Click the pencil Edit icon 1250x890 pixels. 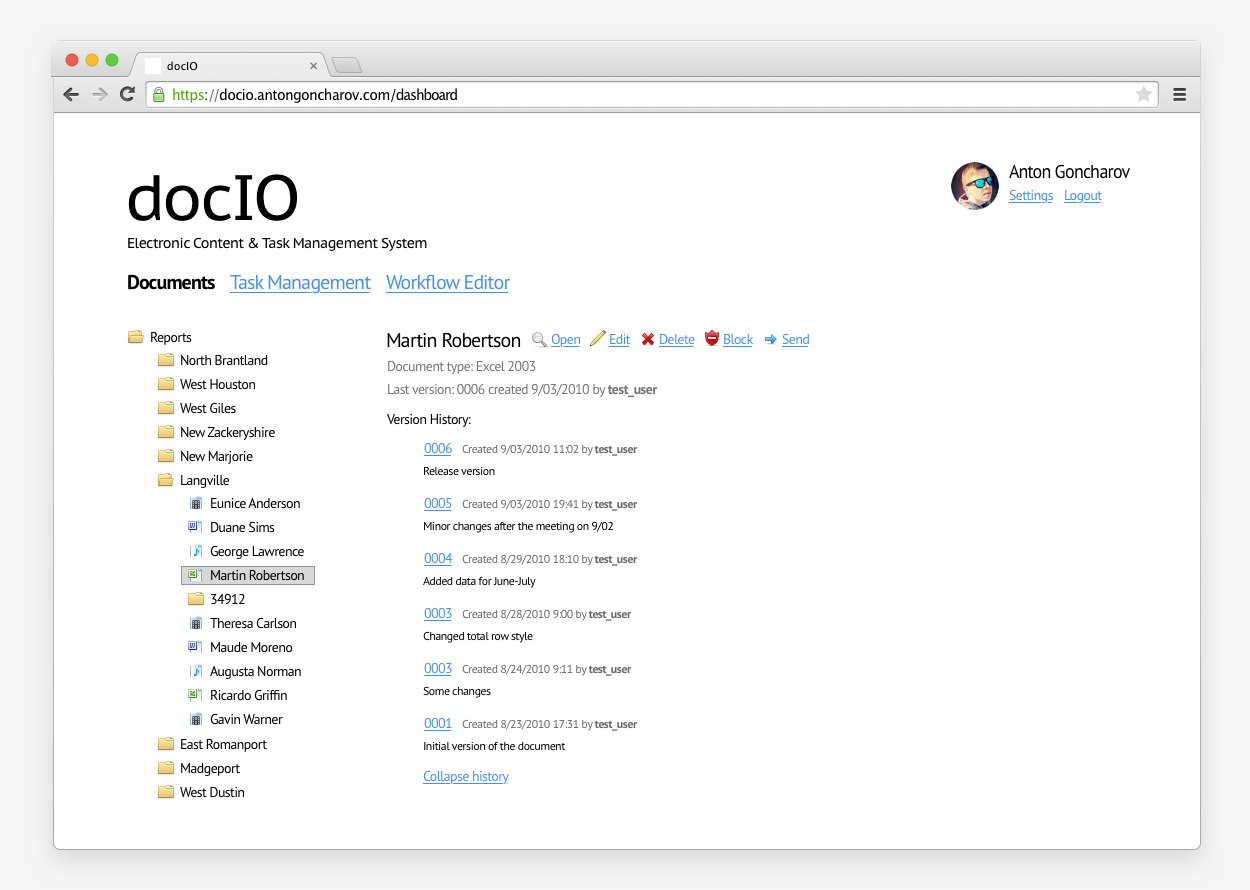598,339
